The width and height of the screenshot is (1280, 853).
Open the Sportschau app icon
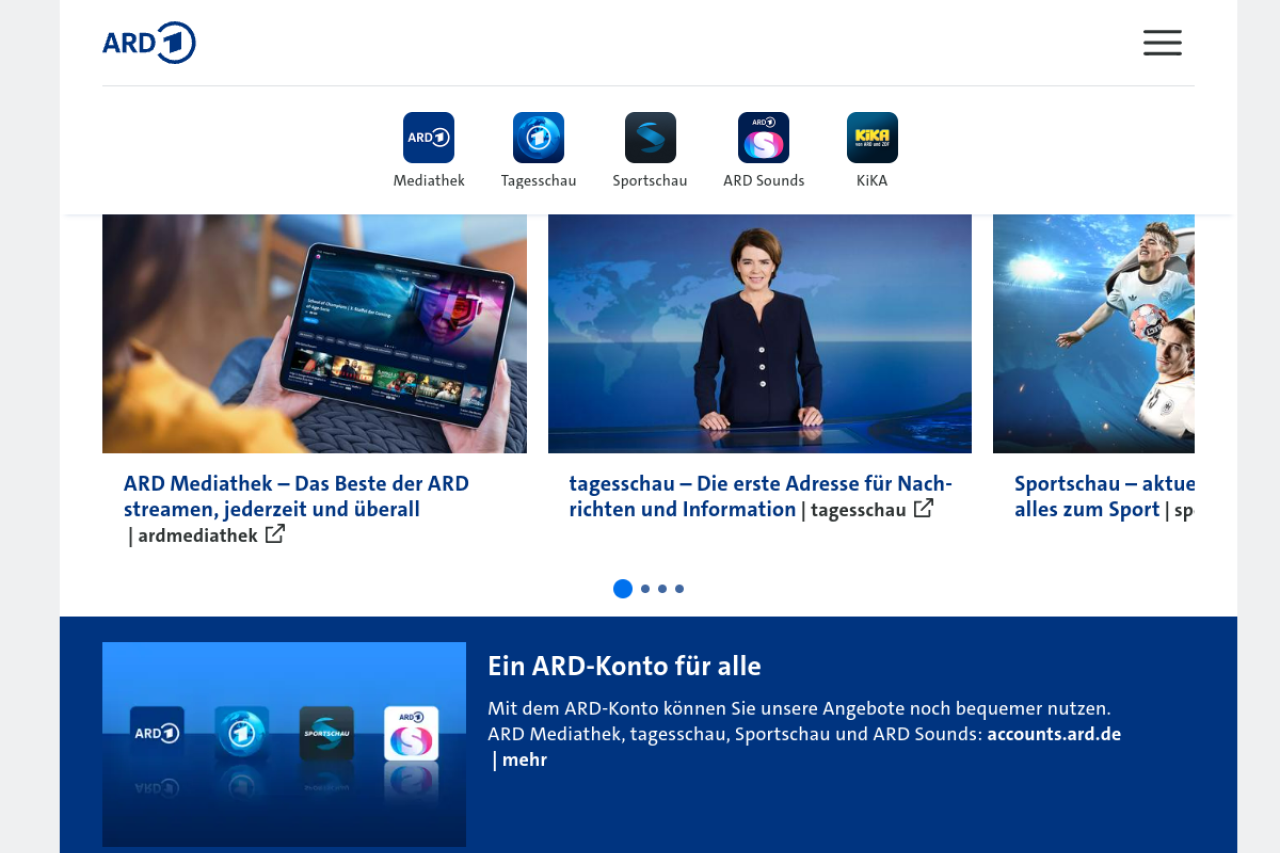(x=650, y=137)
